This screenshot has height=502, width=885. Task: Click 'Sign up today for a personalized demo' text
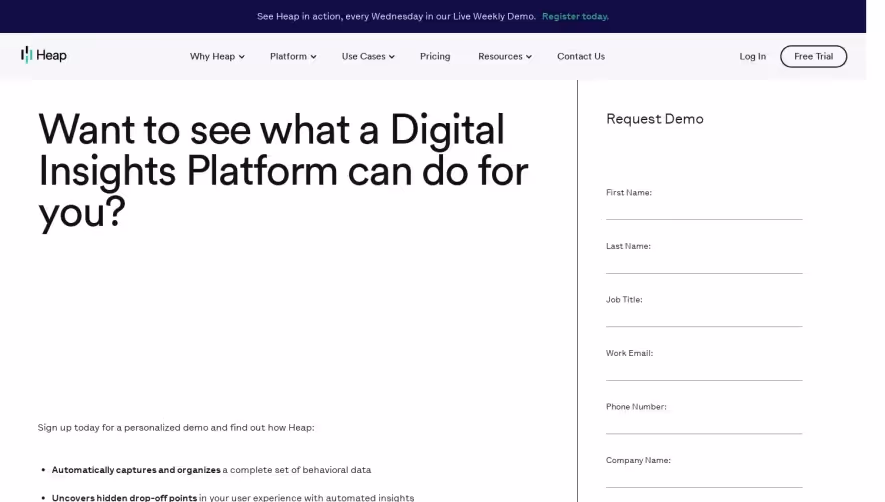click(x=176, y=427)
